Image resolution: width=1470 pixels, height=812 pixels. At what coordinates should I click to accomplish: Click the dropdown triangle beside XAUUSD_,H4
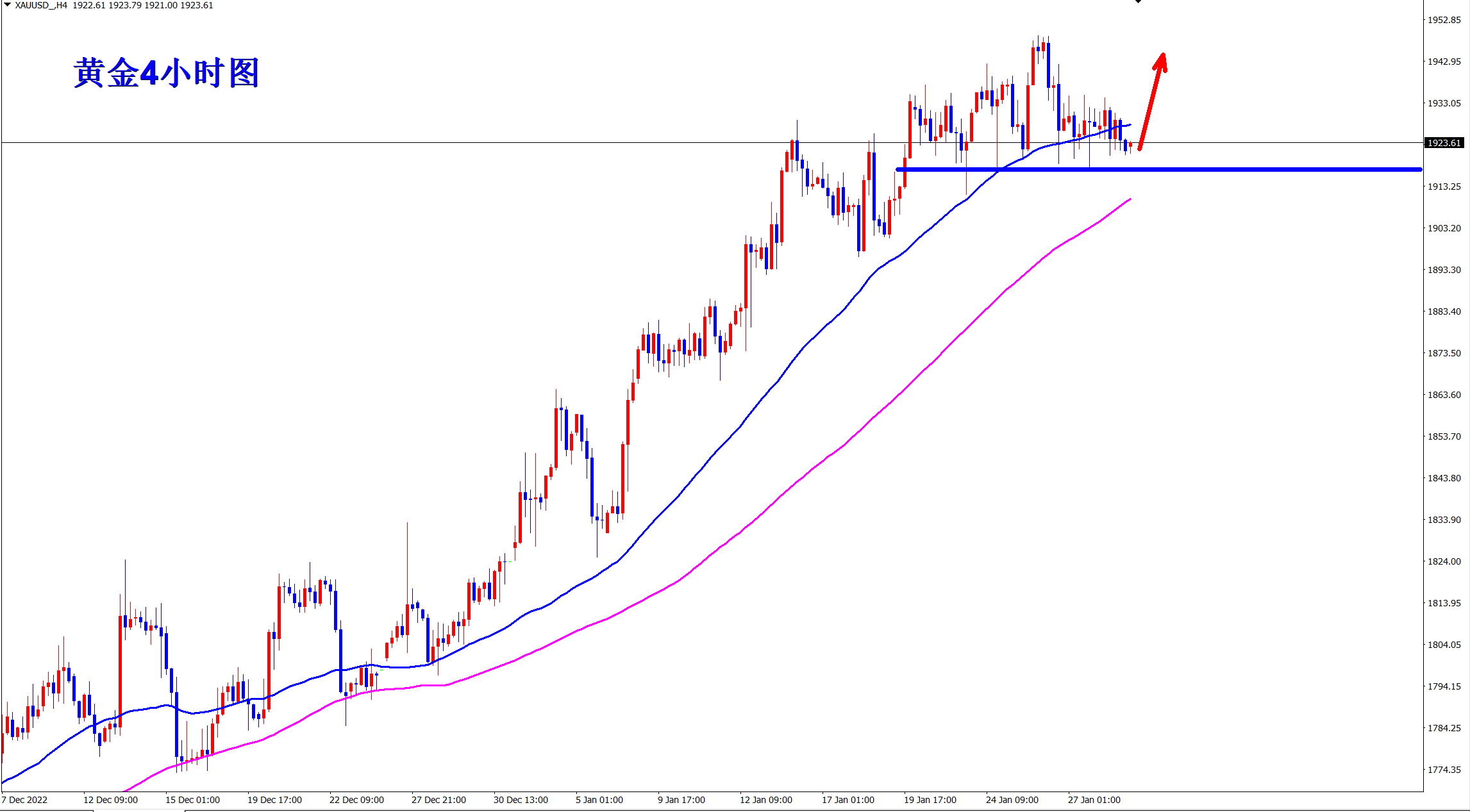click(x=7, y=5)
